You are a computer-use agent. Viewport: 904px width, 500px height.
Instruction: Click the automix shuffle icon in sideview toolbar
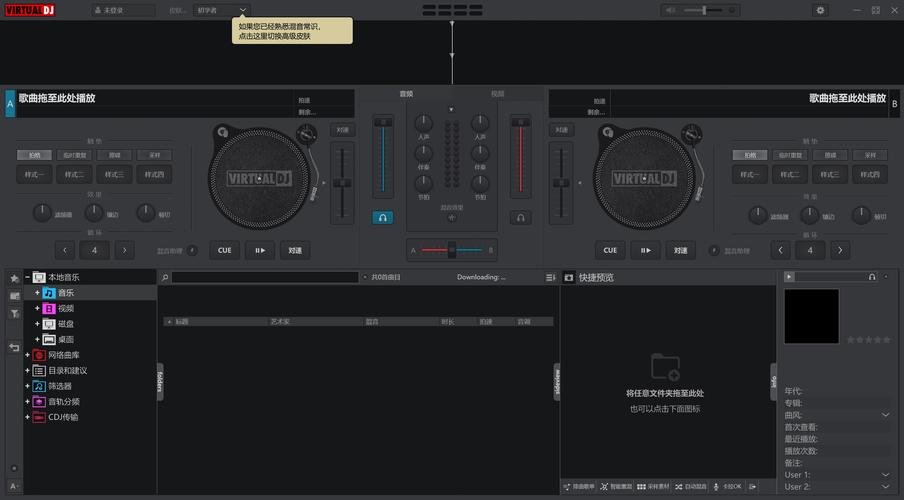click(x=679, y=487)
